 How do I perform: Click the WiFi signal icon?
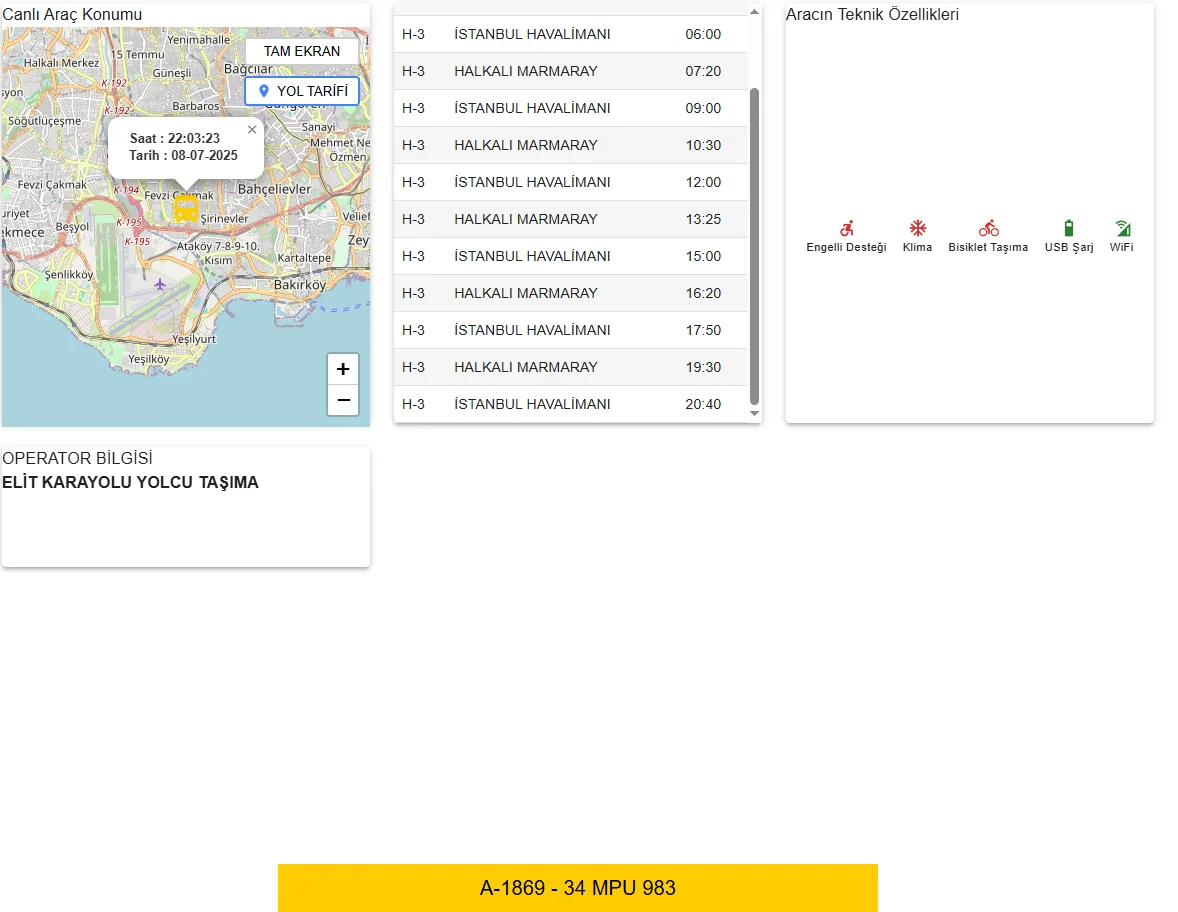coord(1122,228)
